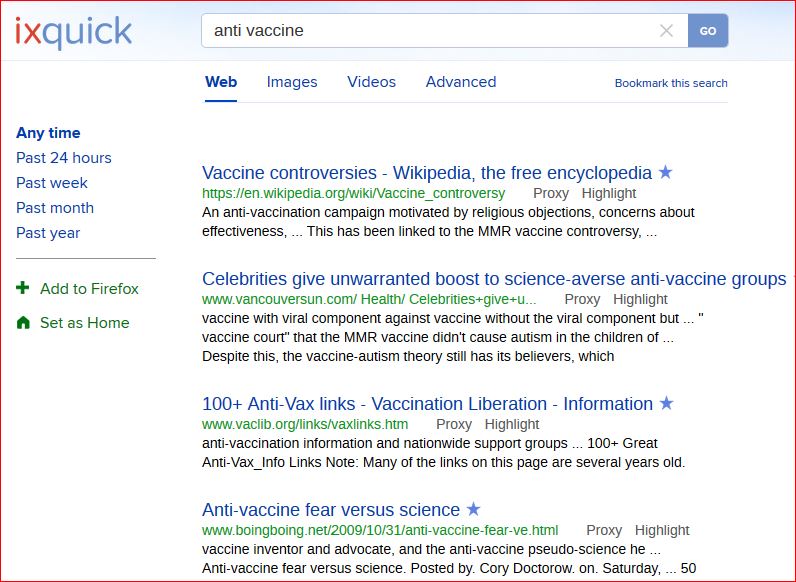Click Proxy for the boingboing result
Screen dimensions: 796x582
[604, 531]
